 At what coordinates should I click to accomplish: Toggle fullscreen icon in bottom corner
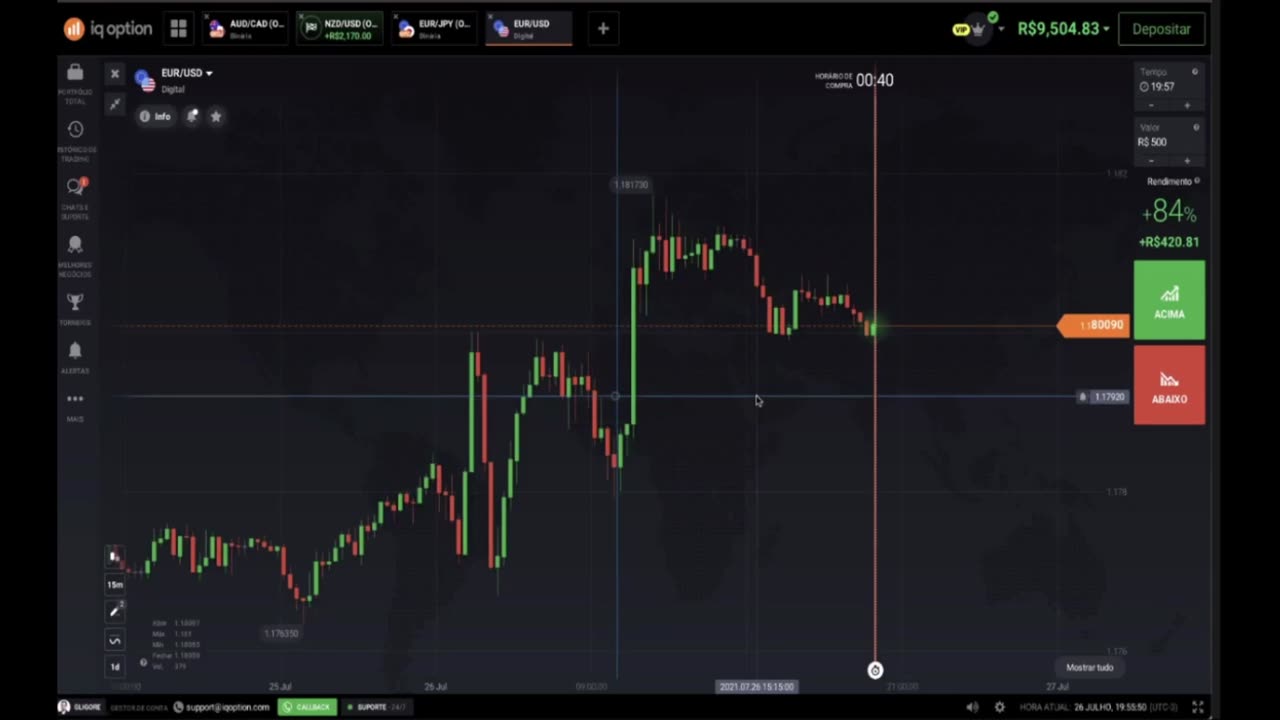click(x=1197, y=707)
